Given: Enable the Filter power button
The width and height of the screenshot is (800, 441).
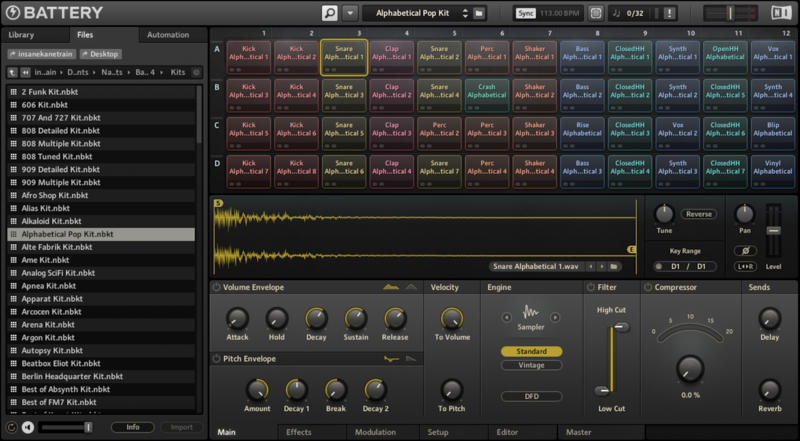Looking at the screenshot, I should pyautogui.click(x=590, y=288).
